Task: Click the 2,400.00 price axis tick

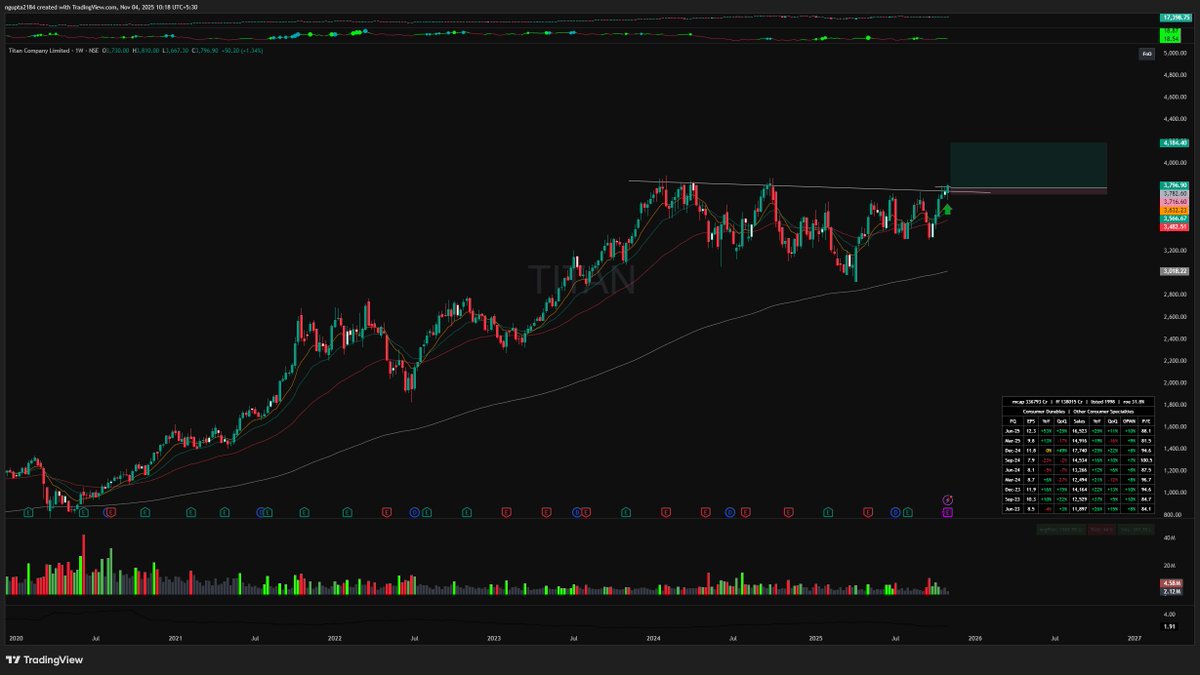Action: point(1174,338)
